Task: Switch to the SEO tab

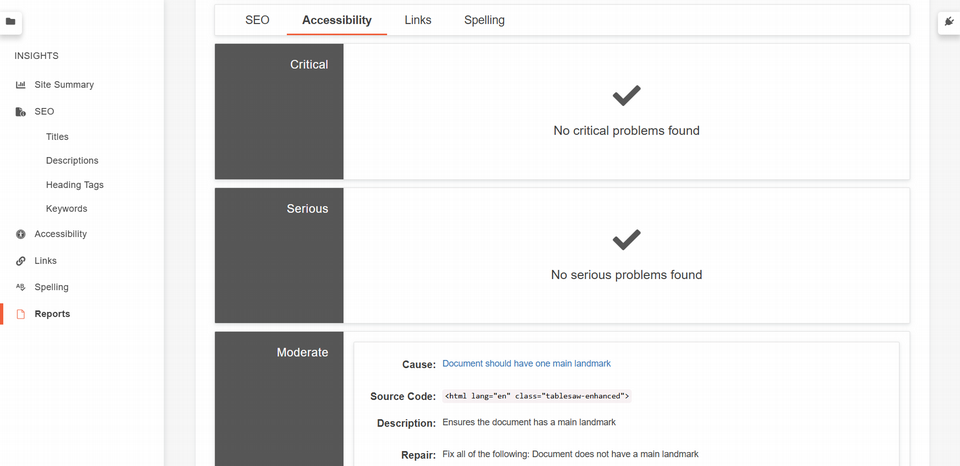Action: (x=257, y=20)
